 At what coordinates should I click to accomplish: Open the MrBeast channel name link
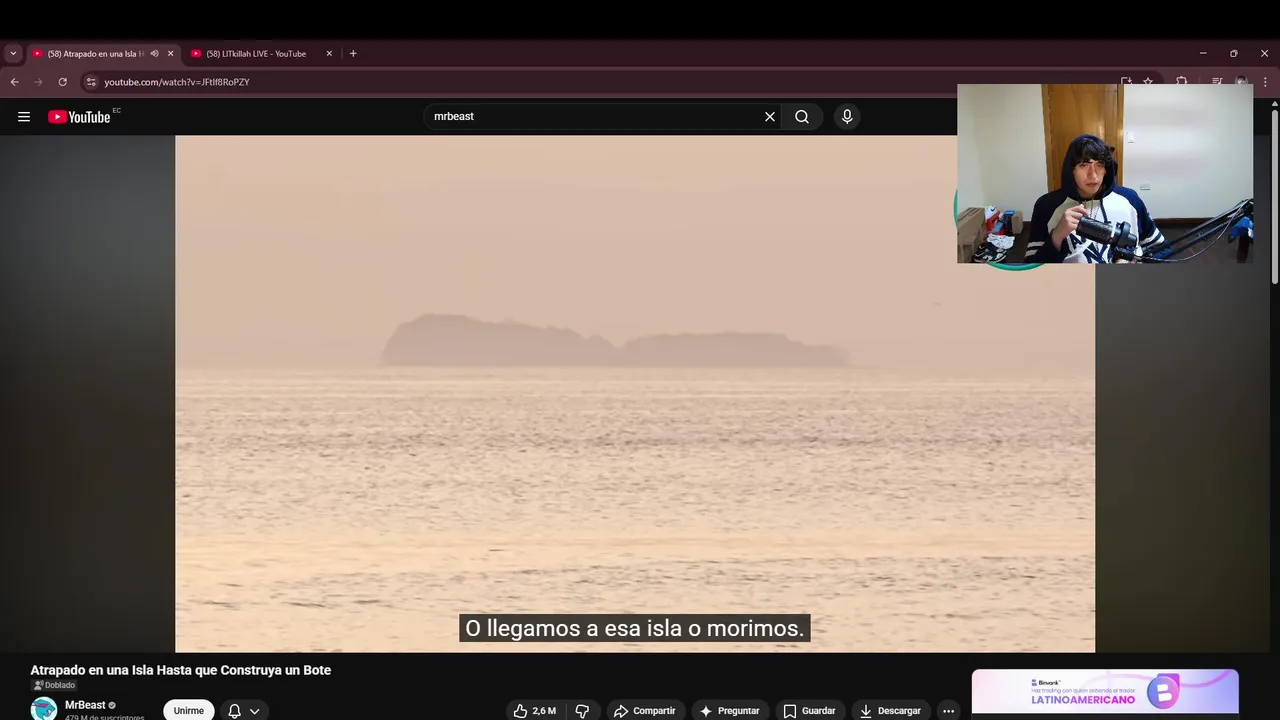click(x=85, y=705)
